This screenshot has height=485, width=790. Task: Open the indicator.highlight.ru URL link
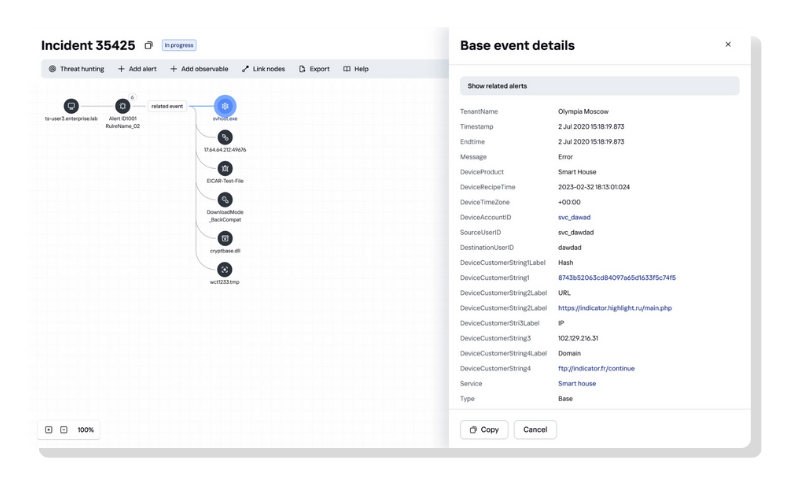point(614,308)
